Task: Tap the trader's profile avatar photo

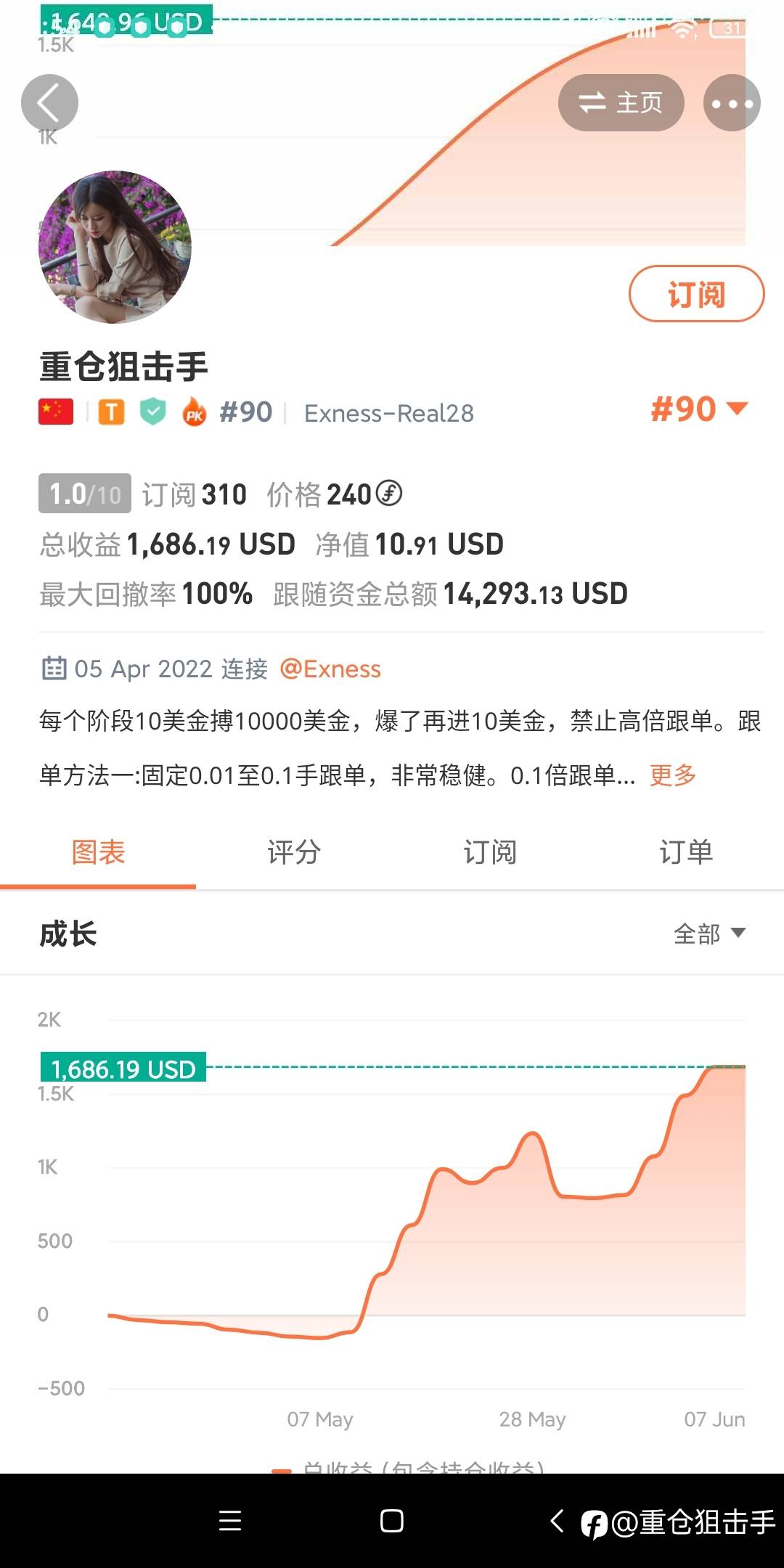Action: [115, 247]
